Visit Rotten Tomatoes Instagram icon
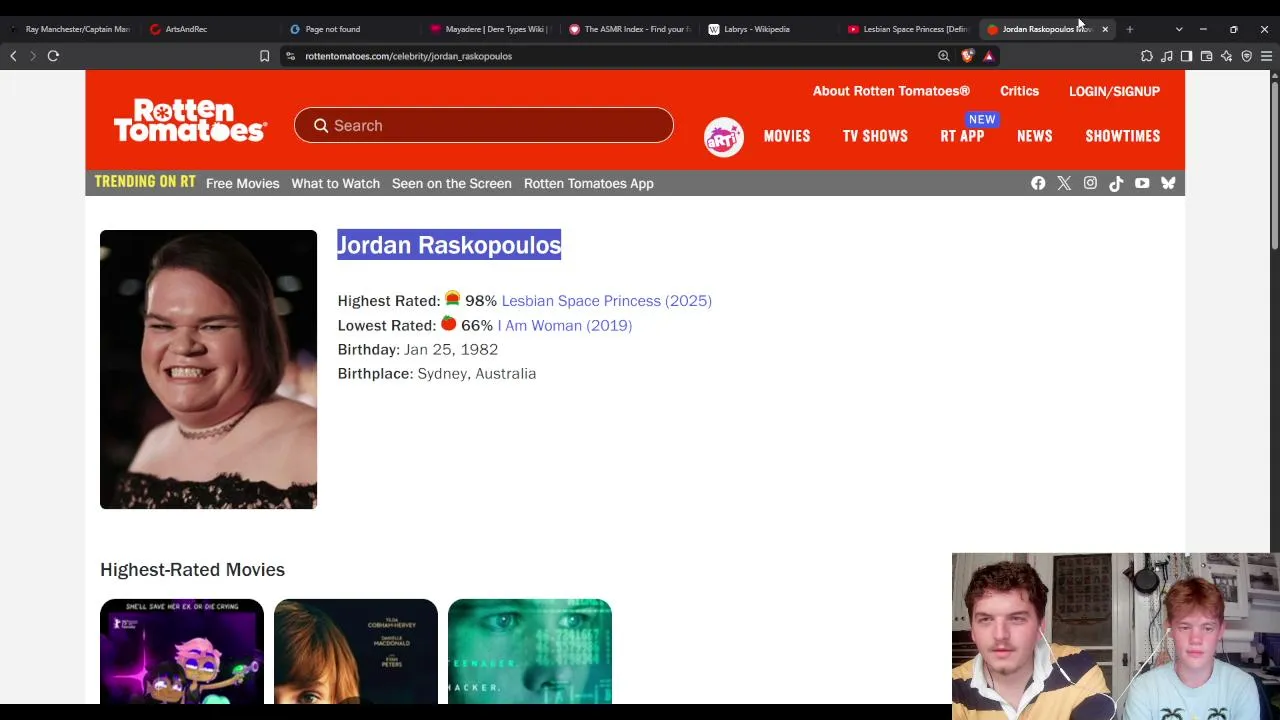 point(1090,183)
